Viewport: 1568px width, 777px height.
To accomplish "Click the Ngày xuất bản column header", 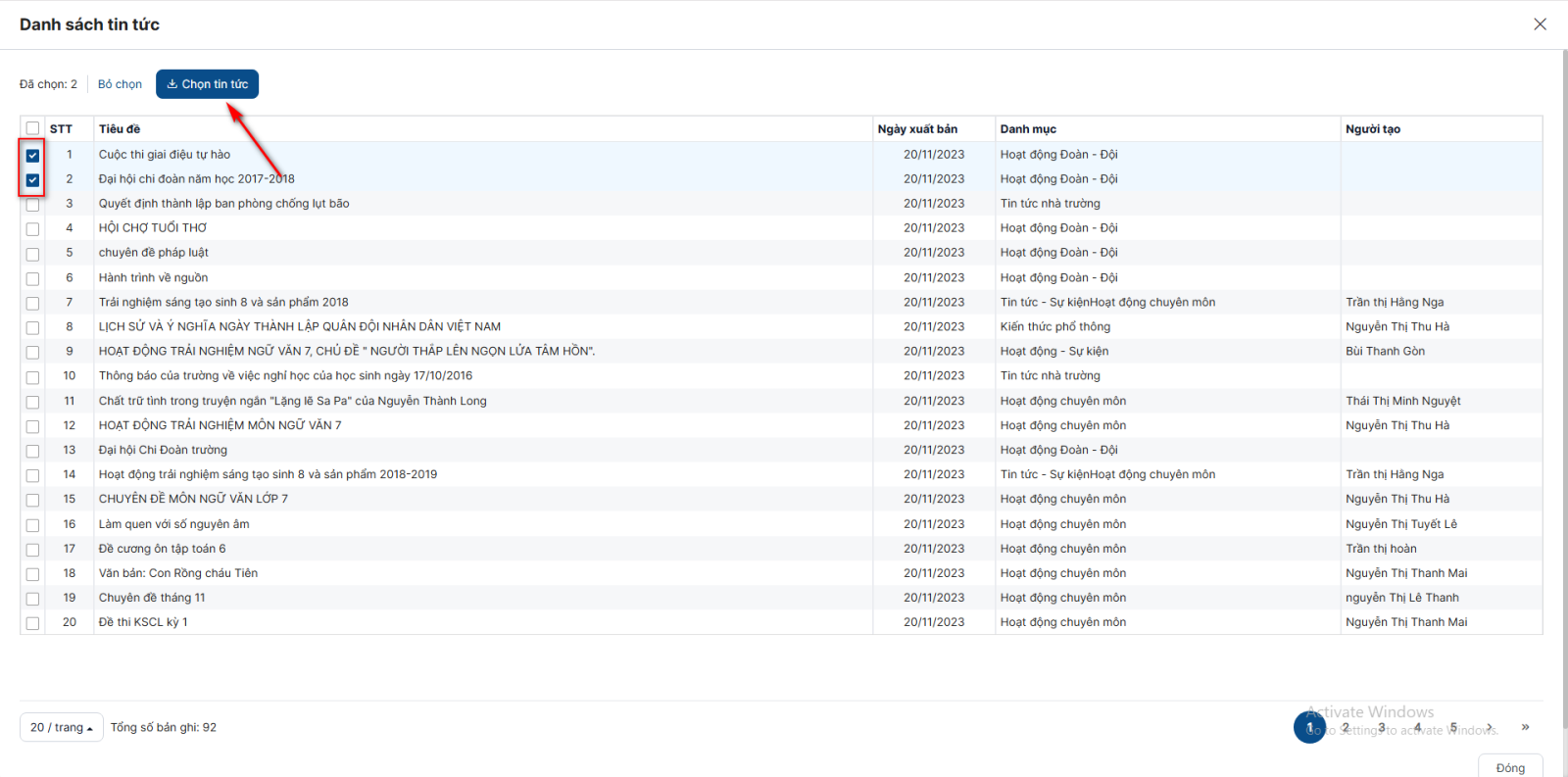I will [x=917, y=129].
